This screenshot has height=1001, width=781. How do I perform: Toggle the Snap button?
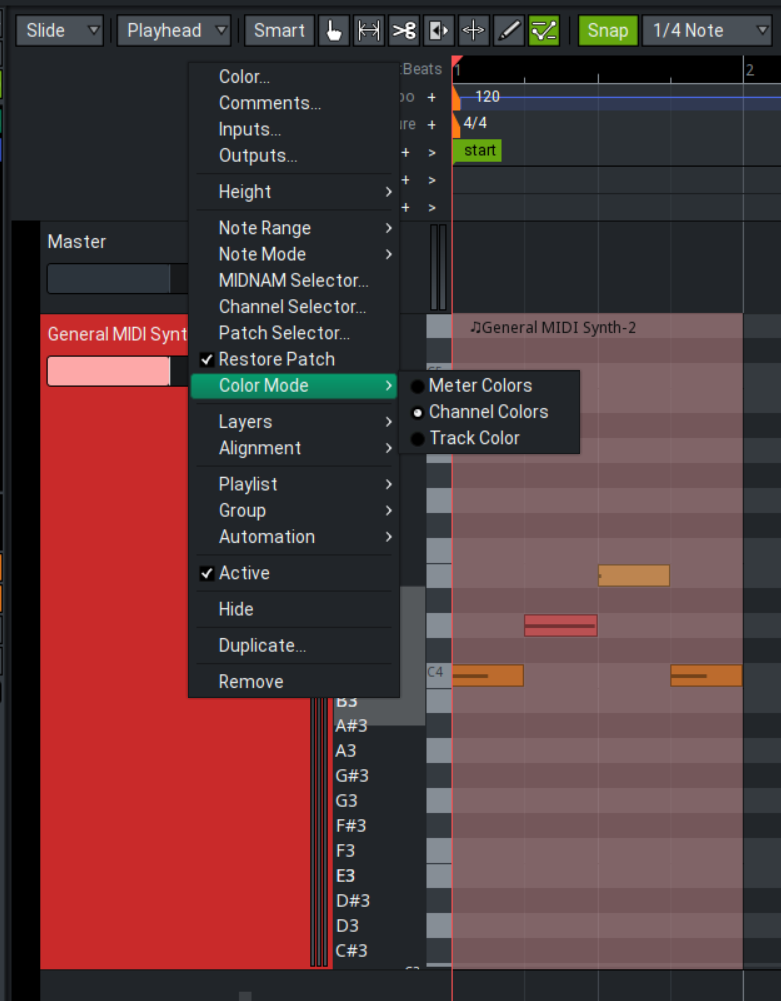(607, 31)
